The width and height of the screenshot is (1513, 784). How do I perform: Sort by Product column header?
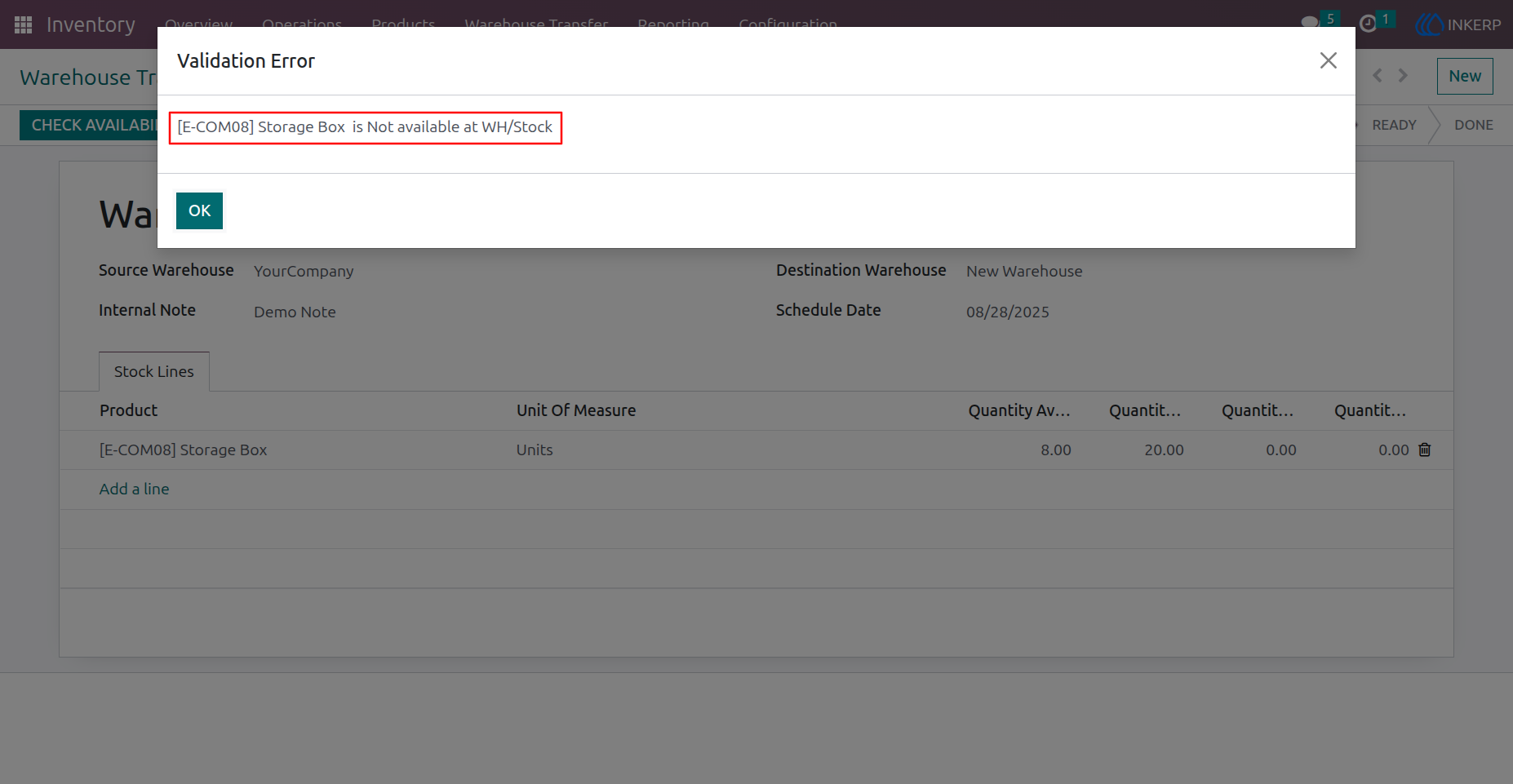129,410
